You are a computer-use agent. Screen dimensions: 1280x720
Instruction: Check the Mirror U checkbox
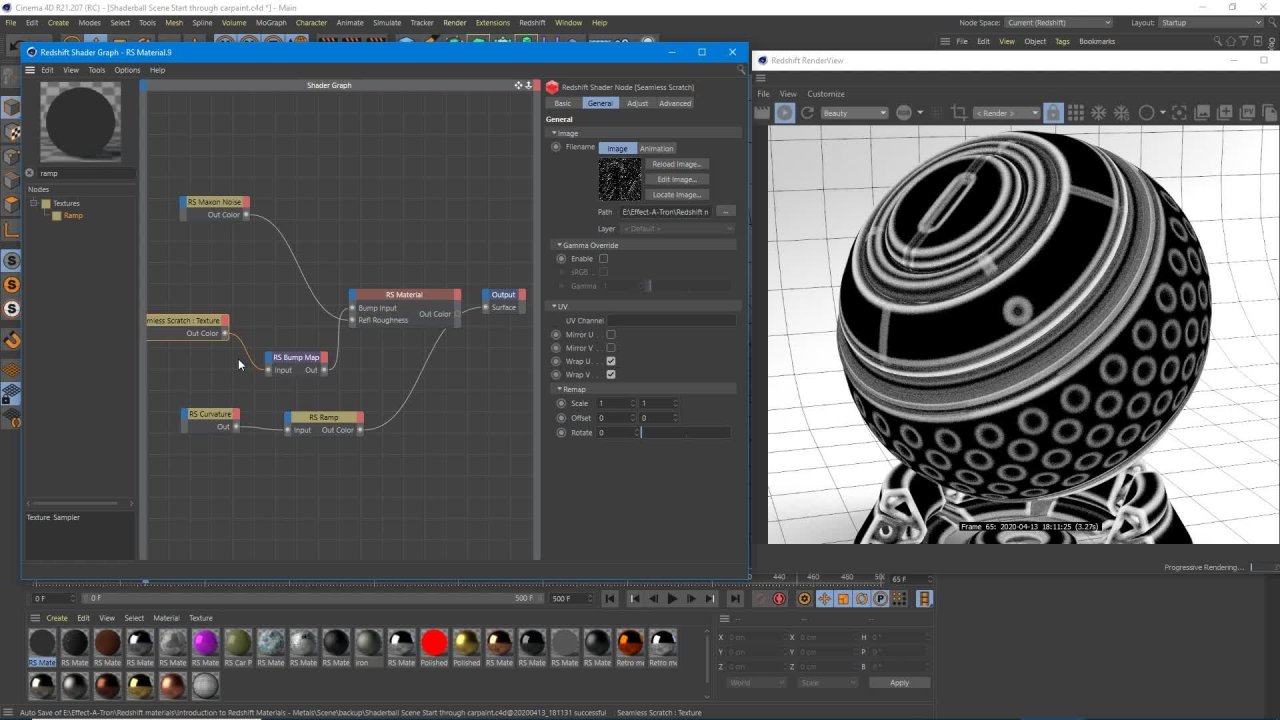pos(611,335)
